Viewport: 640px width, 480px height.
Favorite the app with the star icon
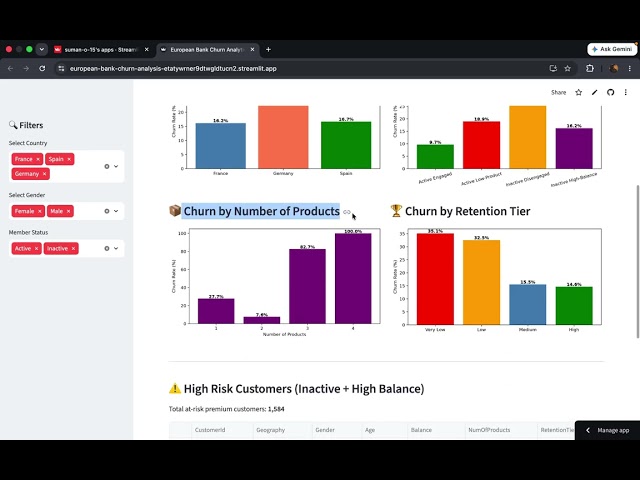click(x=578, y=92)
